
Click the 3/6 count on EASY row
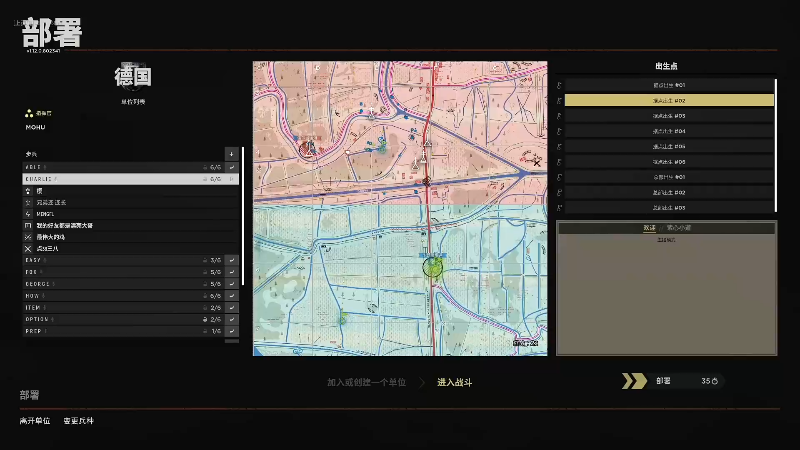click(215, 260)
